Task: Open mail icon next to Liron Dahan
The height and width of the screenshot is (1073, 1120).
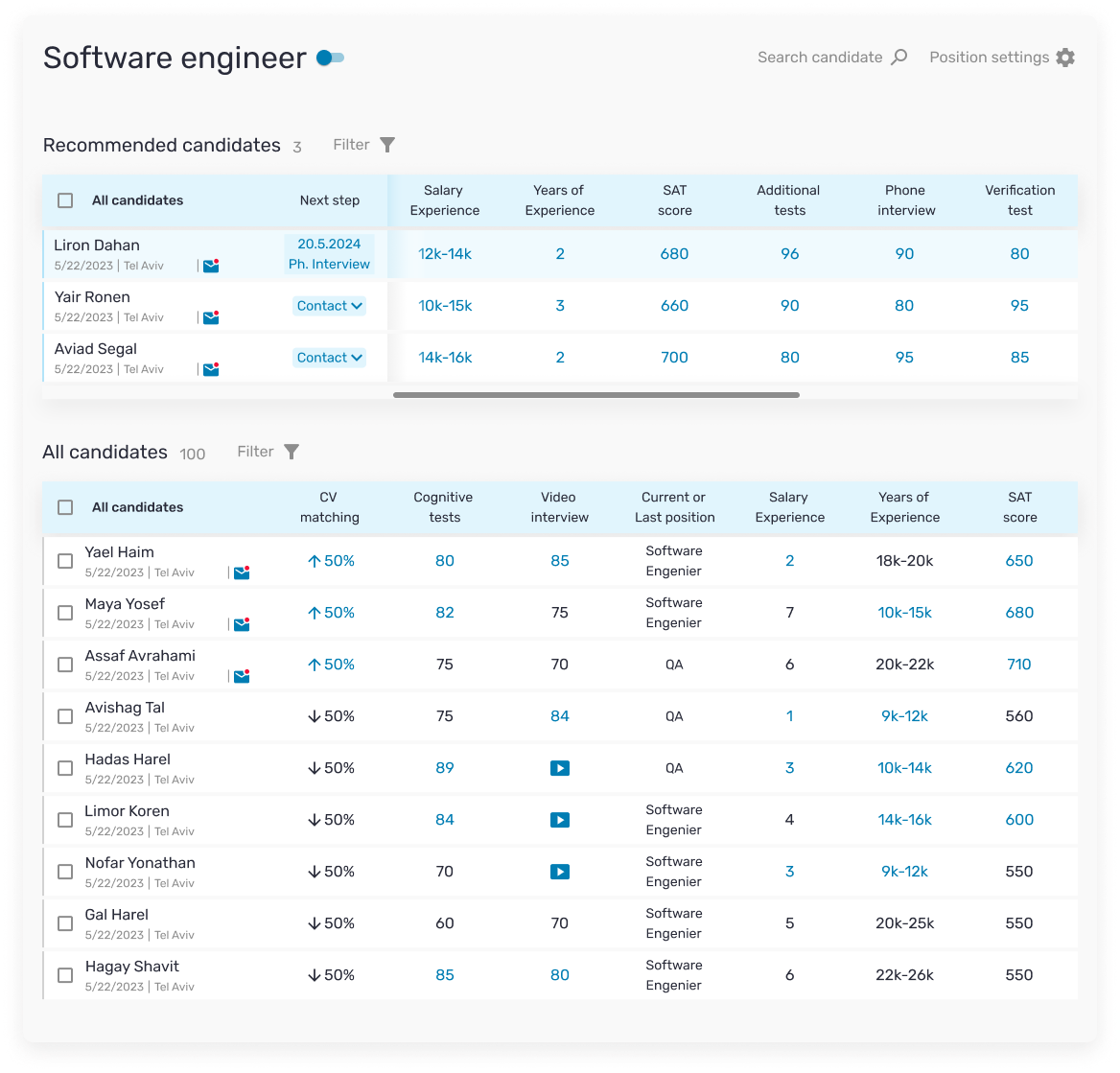Action: tap(210, 265)
